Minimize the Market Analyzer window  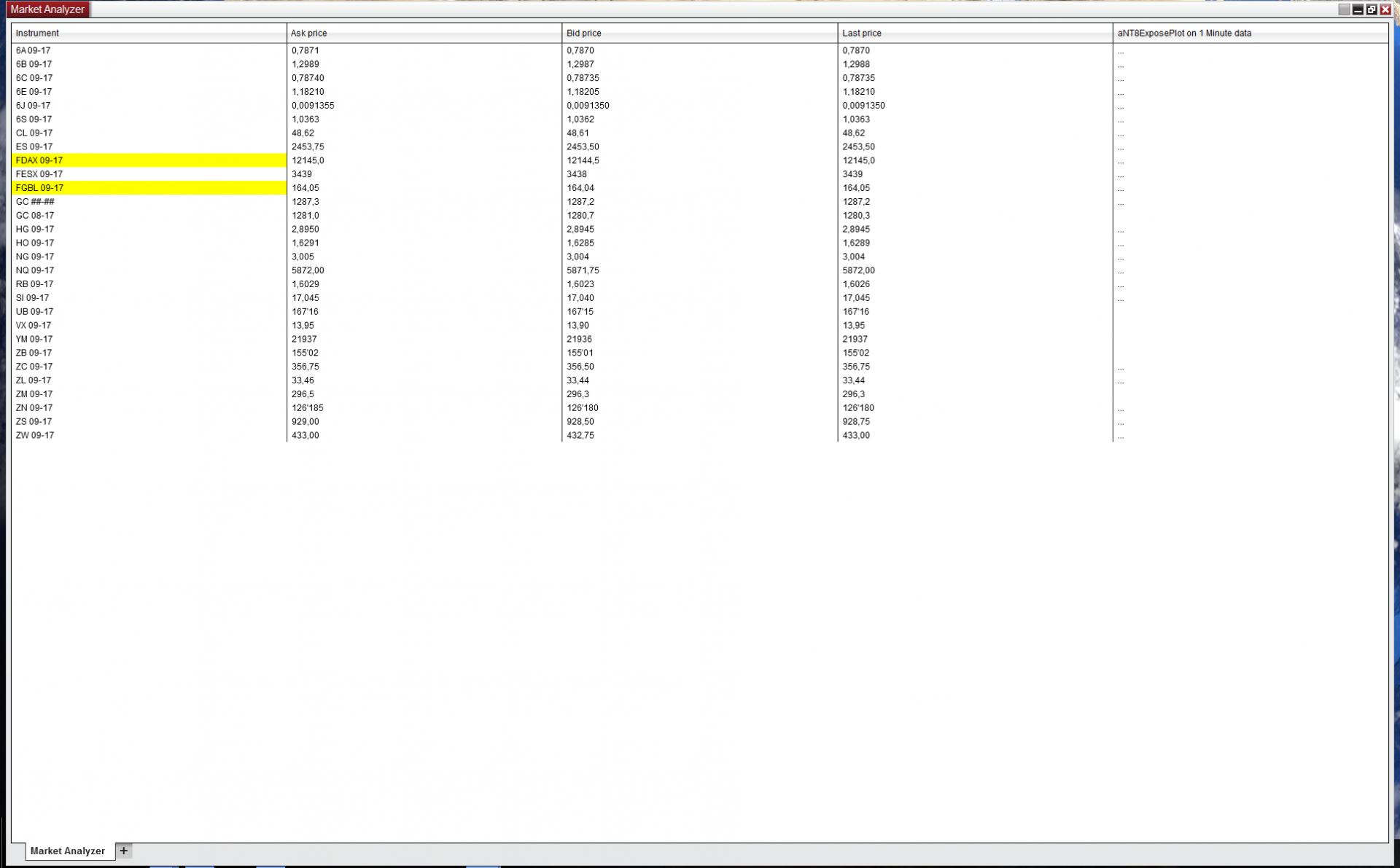coord(1358,9)
